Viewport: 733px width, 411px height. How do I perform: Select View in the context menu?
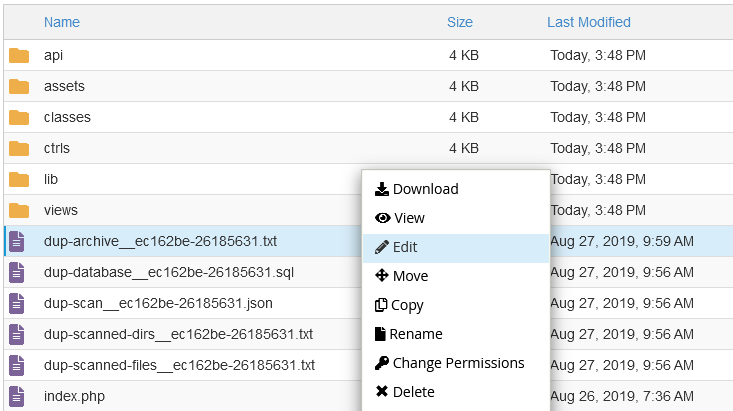pyautogui.click(x=408, y=218)
